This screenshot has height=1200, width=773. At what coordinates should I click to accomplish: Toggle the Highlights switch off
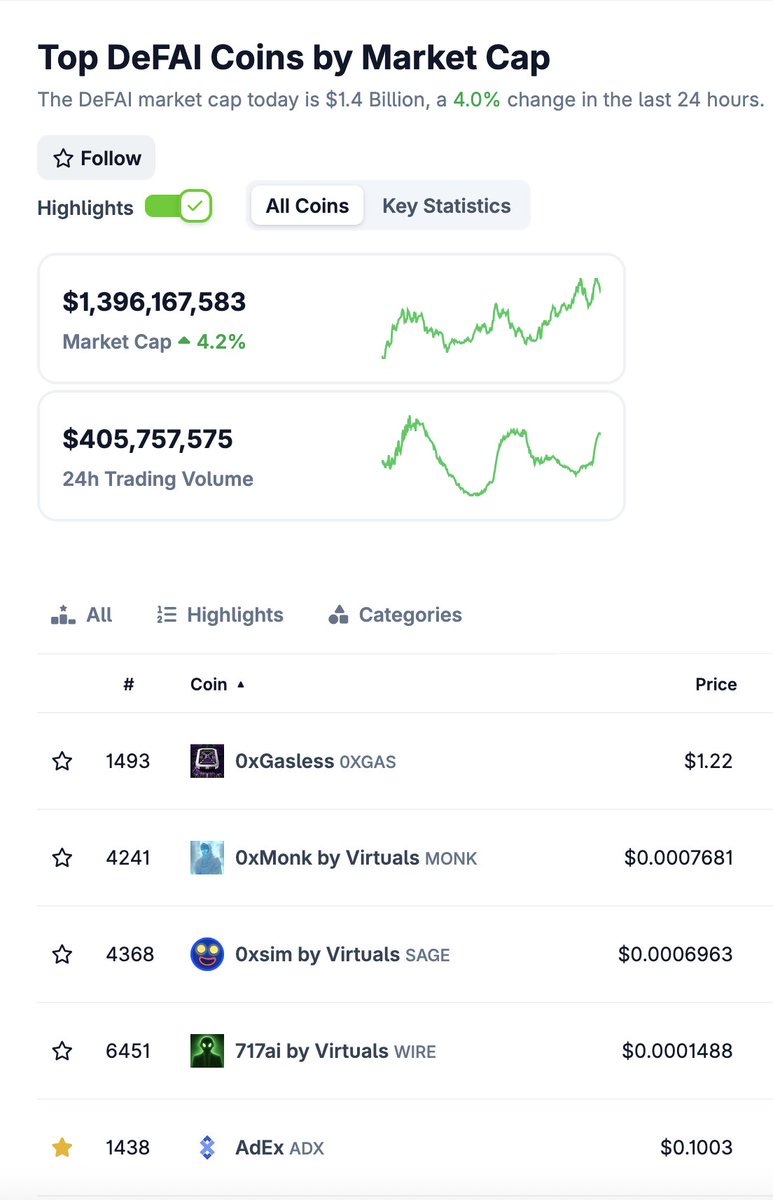(178, 207)
